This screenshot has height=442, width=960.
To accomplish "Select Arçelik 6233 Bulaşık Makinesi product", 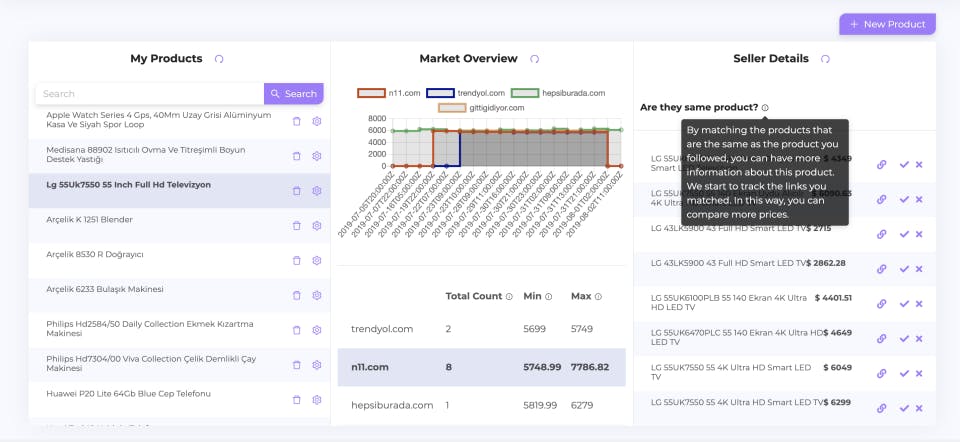I will click(x=179, y=295).
